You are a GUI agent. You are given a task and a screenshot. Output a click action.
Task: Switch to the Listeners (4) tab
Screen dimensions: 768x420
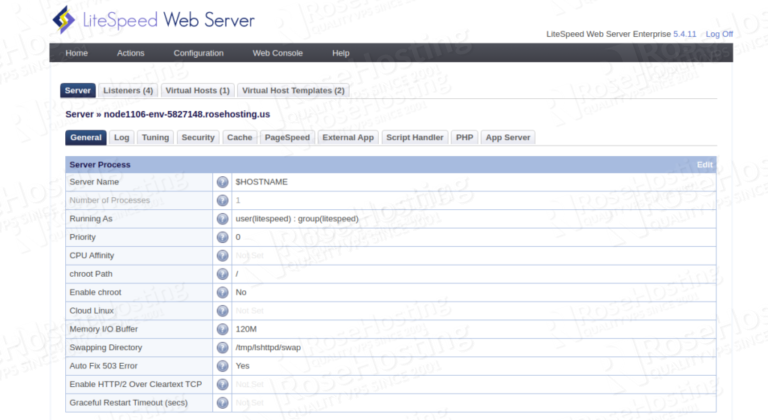128,90
